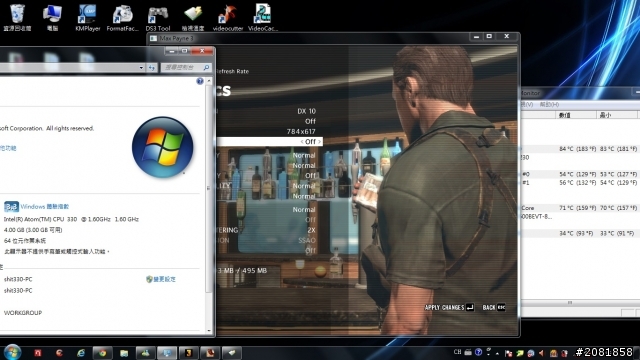The width and height of the screenshot is (640, 360).
Task: Select the Off value above 784x617
Action: tap(310, 121)
